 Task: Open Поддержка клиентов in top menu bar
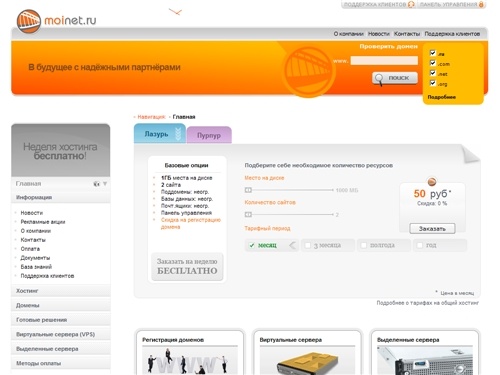452,34
